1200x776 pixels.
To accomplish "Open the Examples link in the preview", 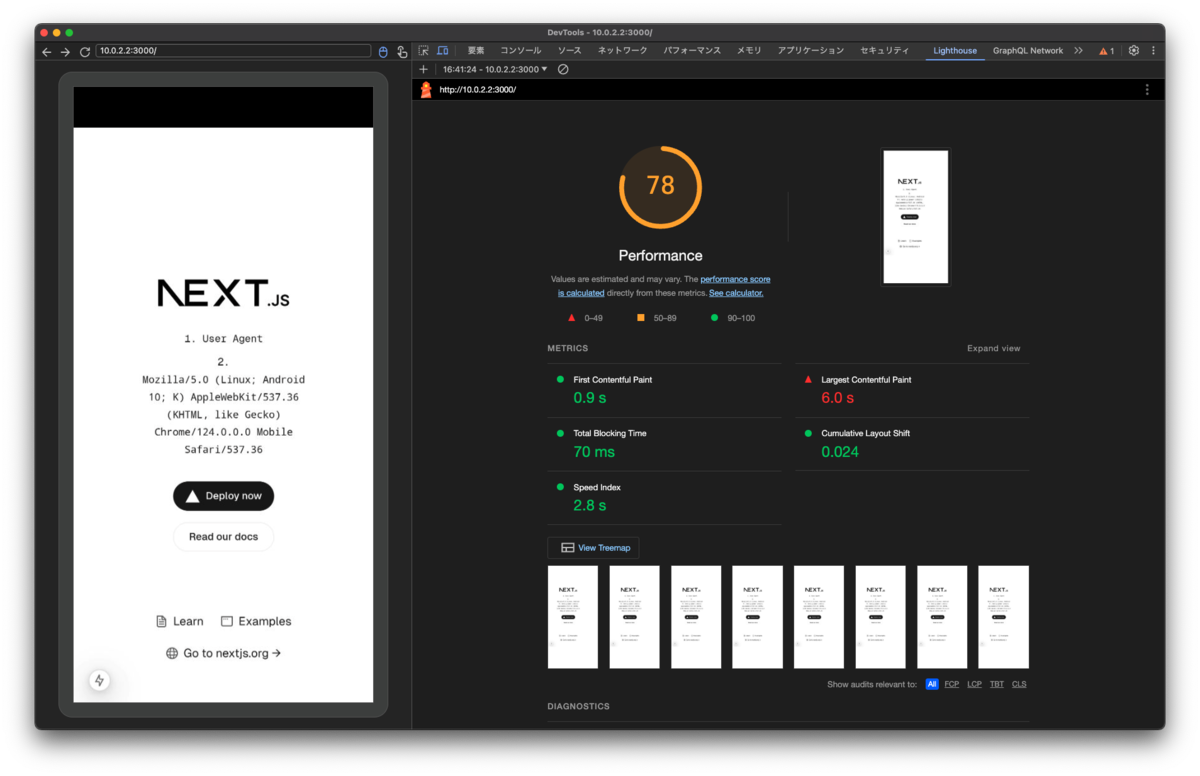I will tap(256, 621).
